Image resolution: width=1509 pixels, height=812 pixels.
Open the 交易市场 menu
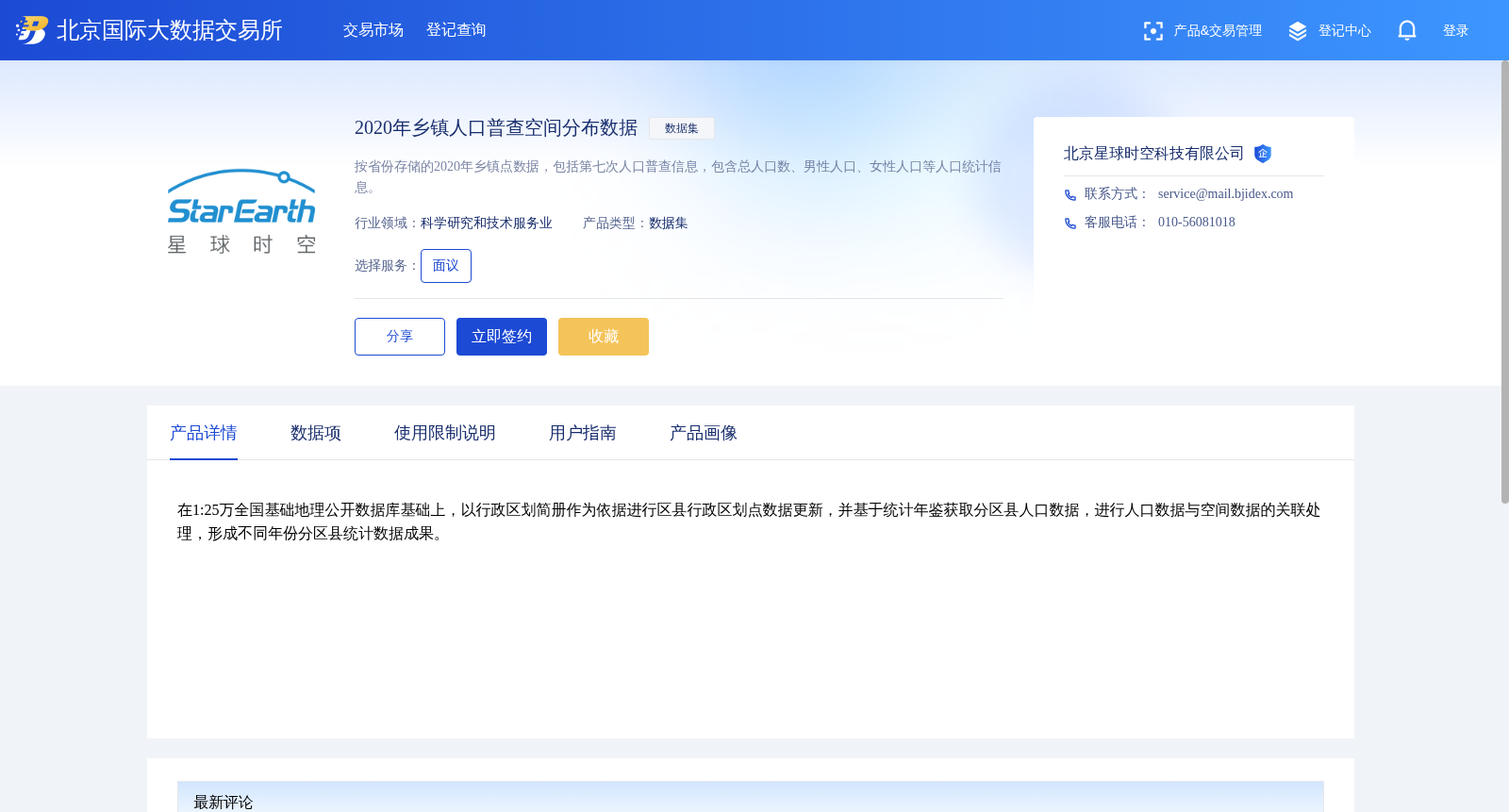point(373,30)
